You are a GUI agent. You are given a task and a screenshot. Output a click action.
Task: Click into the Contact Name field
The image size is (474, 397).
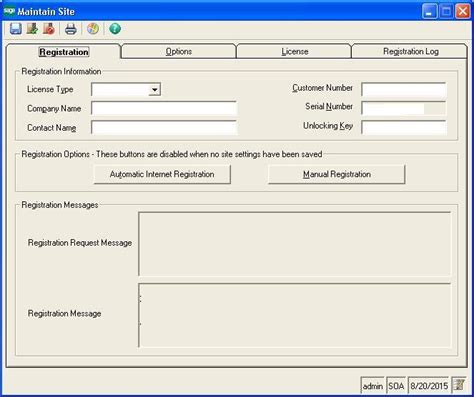(x=164, y=128)
